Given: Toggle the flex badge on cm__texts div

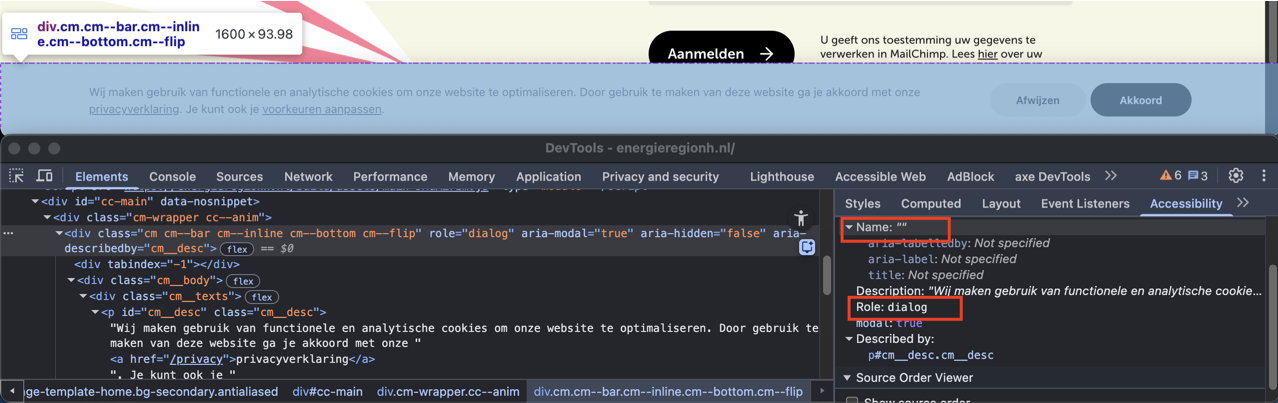Looking at the screenshot, I should pos(262,297).
